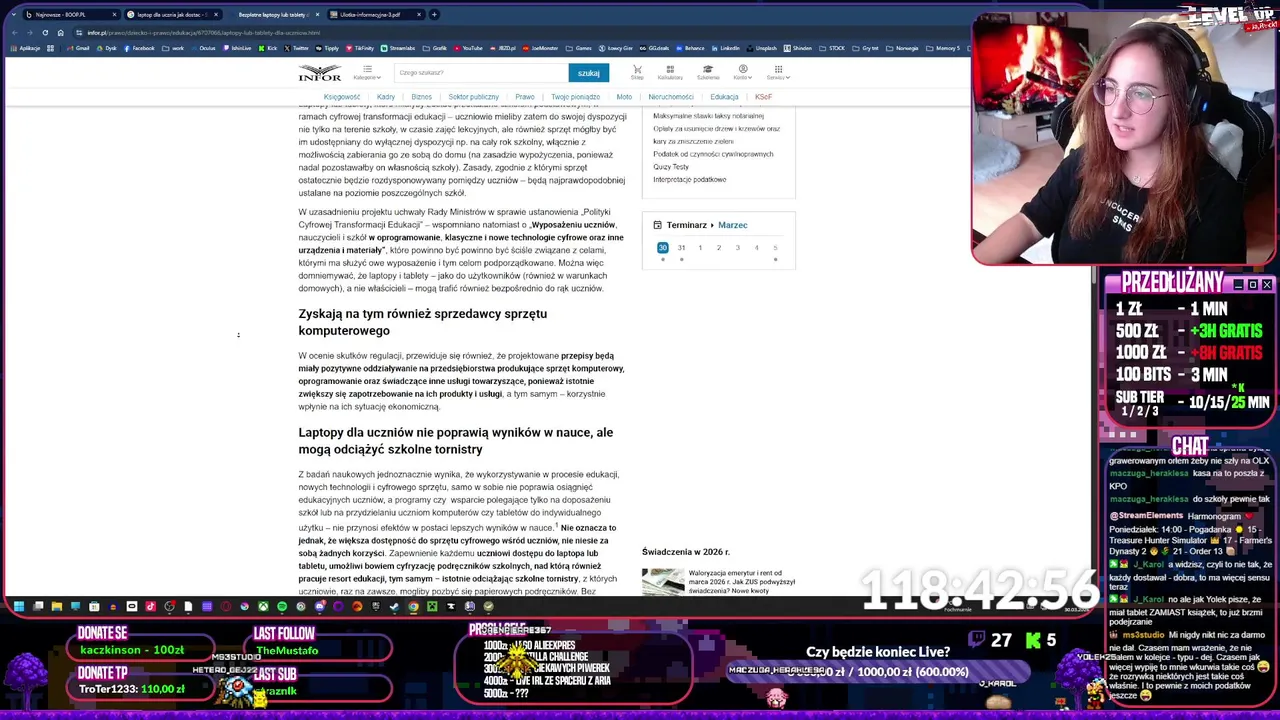
Task: Open the 'Waloryzacja emerytur' article thumbnail
Action: coord(663,581)
